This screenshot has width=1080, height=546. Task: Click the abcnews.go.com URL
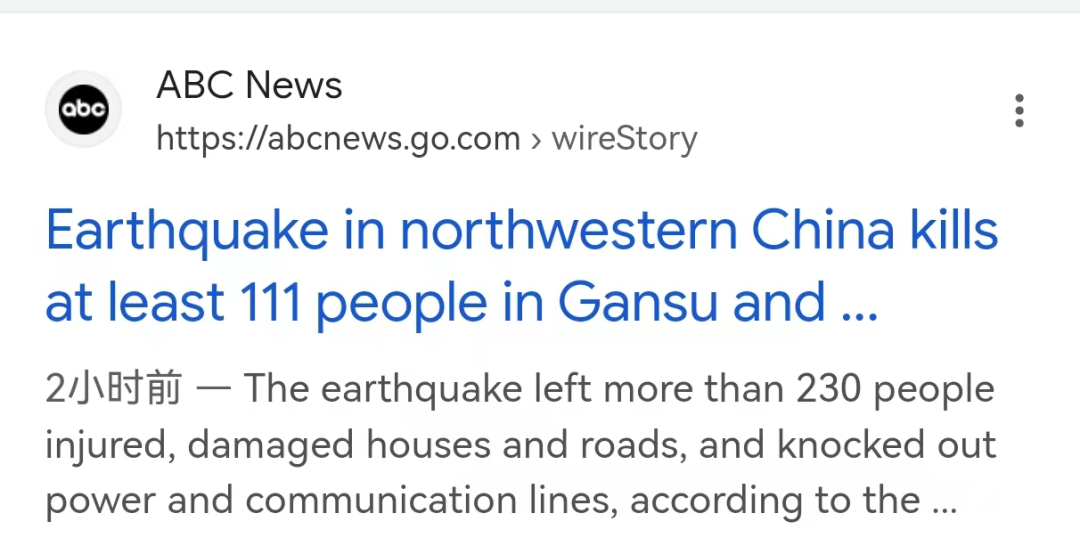click(x=338, y=138)
